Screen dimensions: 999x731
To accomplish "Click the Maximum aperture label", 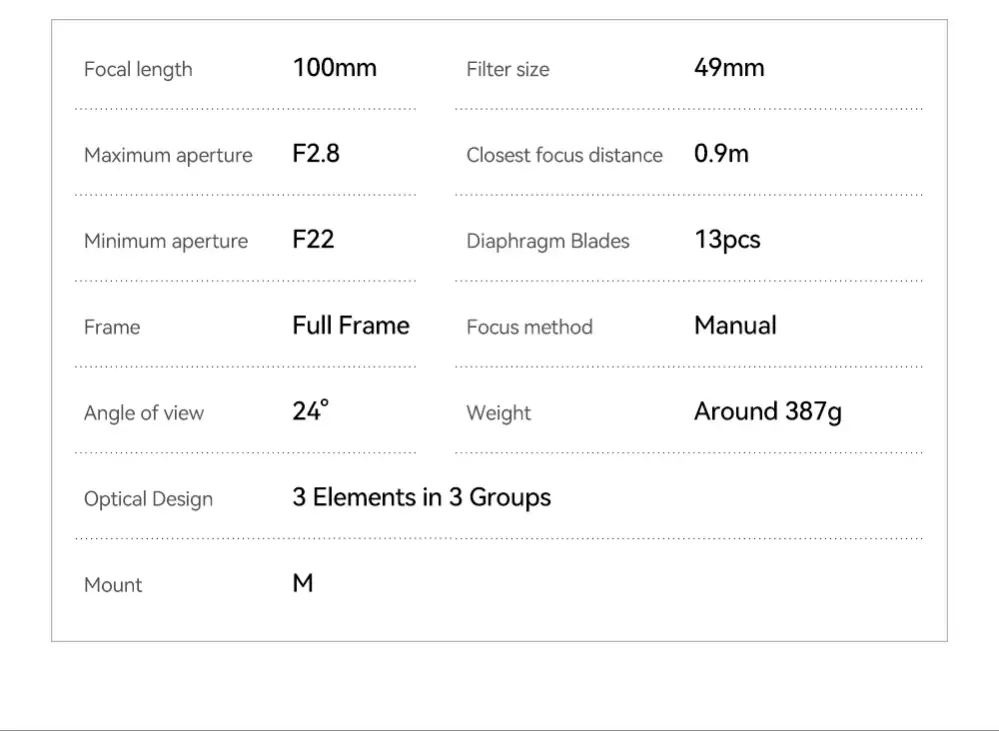I will click(168, 156).
